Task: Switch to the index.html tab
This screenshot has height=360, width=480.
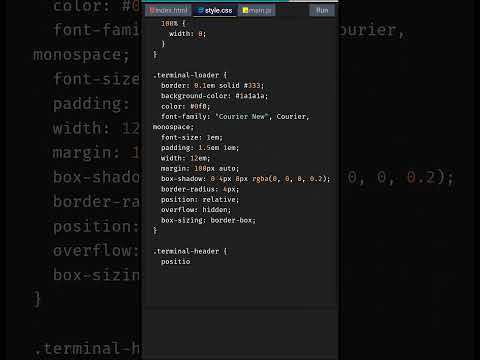Action: [168, 11]
